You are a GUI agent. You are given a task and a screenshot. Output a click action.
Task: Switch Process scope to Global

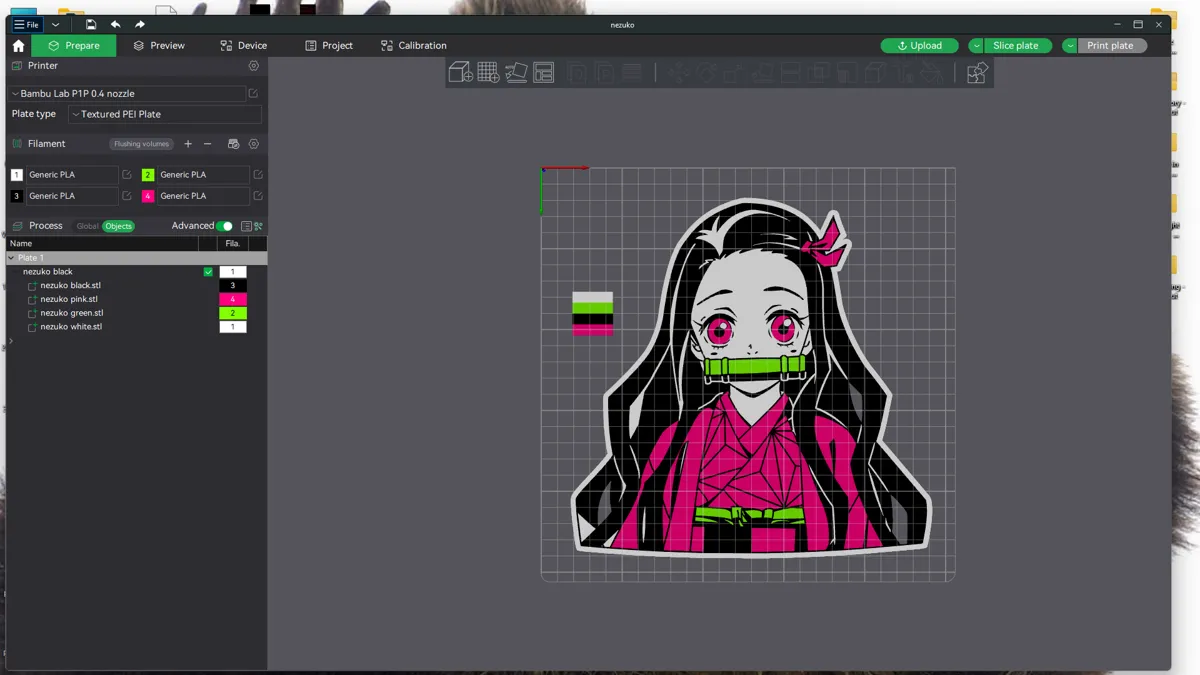pyautogui.click(x=88, y=226)
